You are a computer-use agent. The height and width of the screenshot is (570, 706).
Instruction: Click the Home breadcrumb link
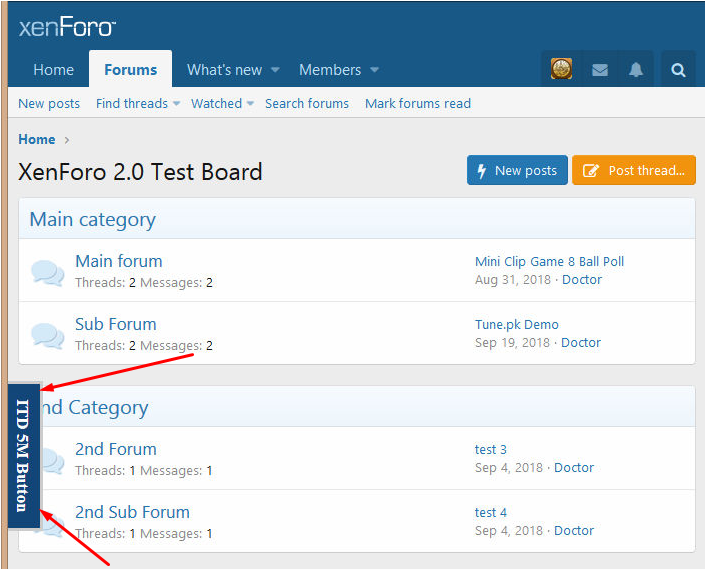pyautogui.click(x=36, y=140)
